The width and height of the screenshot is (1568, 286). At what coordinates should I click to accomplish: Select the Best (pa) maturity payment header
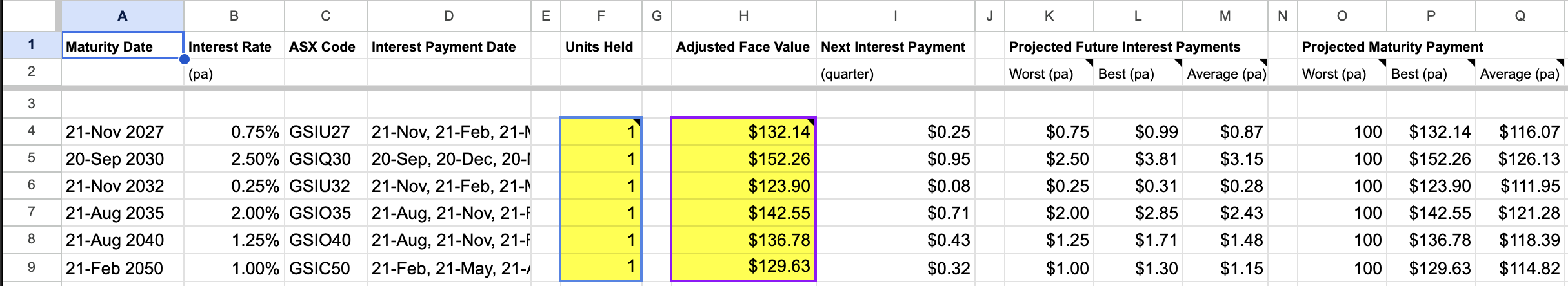(x=1431, y=73)
